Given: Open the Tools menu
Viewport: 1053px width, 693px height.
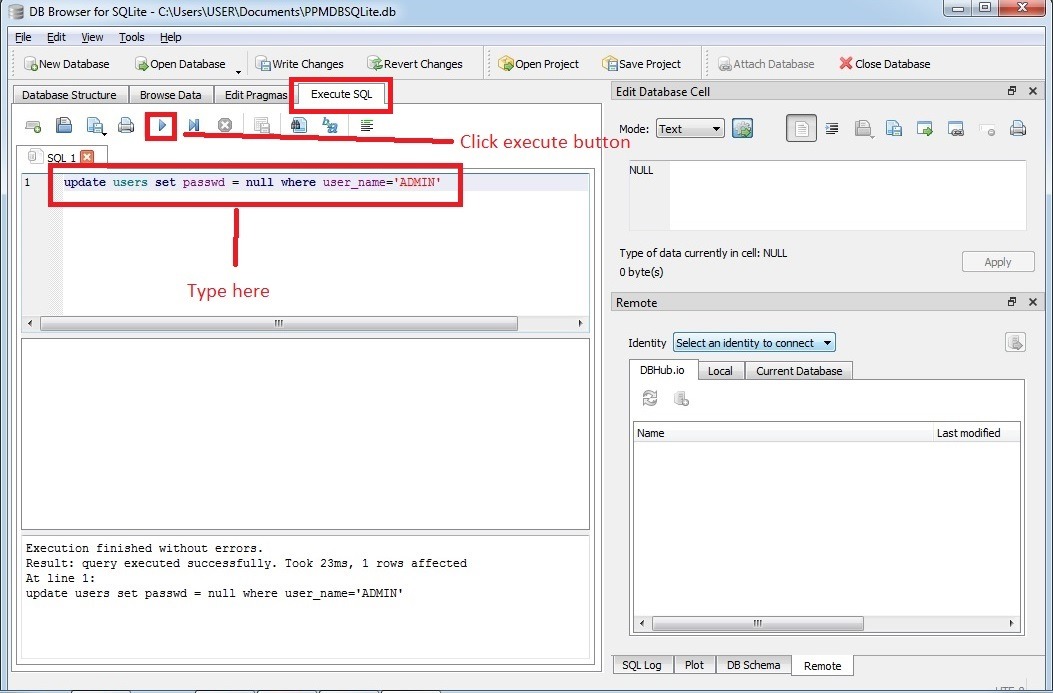Looking at the screenshot, I should tap(132, 37).
